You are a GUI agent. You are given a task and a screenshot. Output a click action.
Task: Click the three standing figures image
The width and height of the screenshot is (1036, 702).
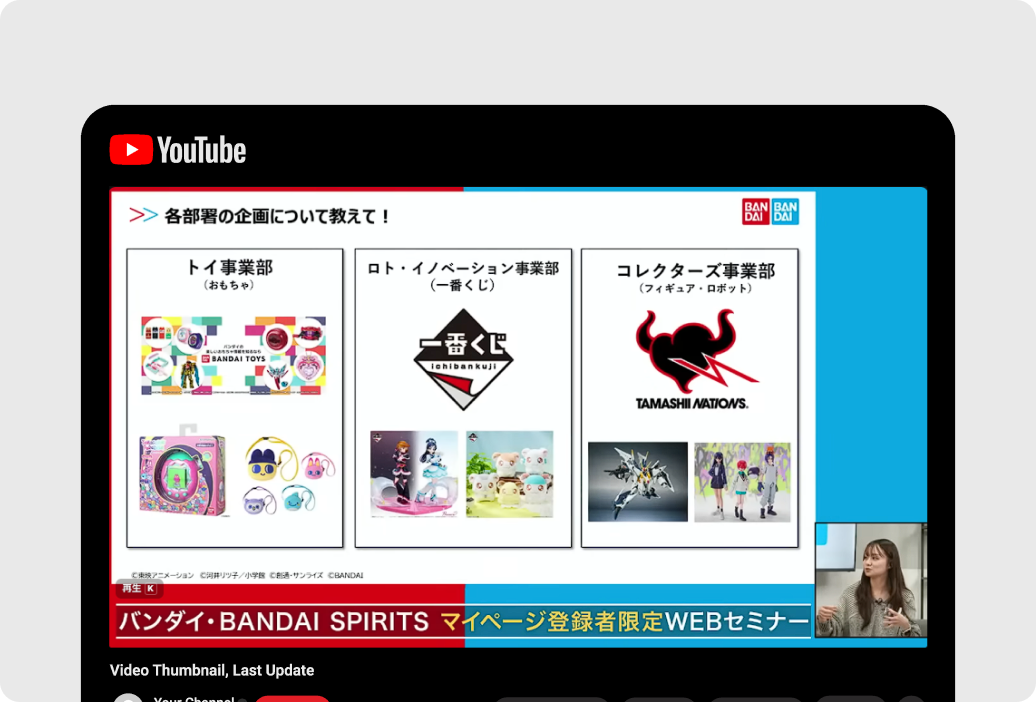point(742,482)
